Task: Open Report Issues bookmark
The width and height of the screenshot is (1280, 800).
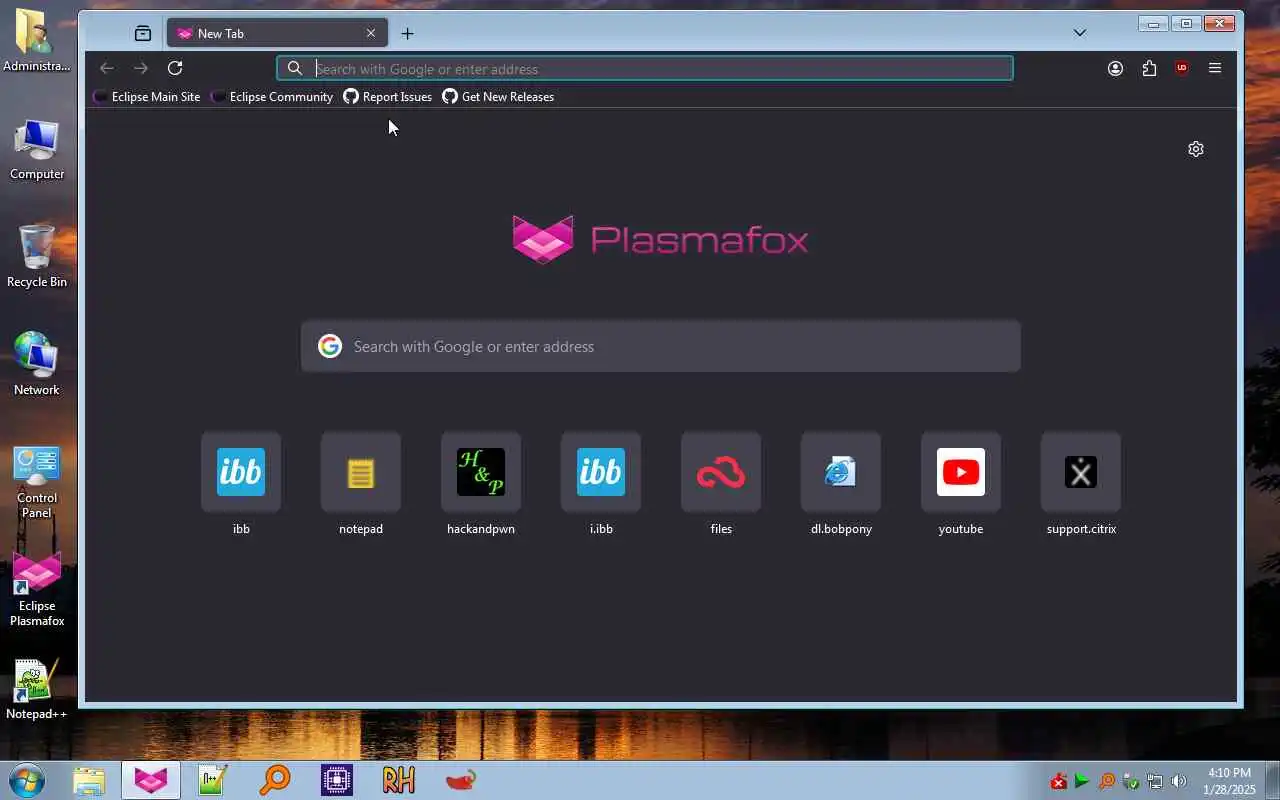Action: (388, 97)
